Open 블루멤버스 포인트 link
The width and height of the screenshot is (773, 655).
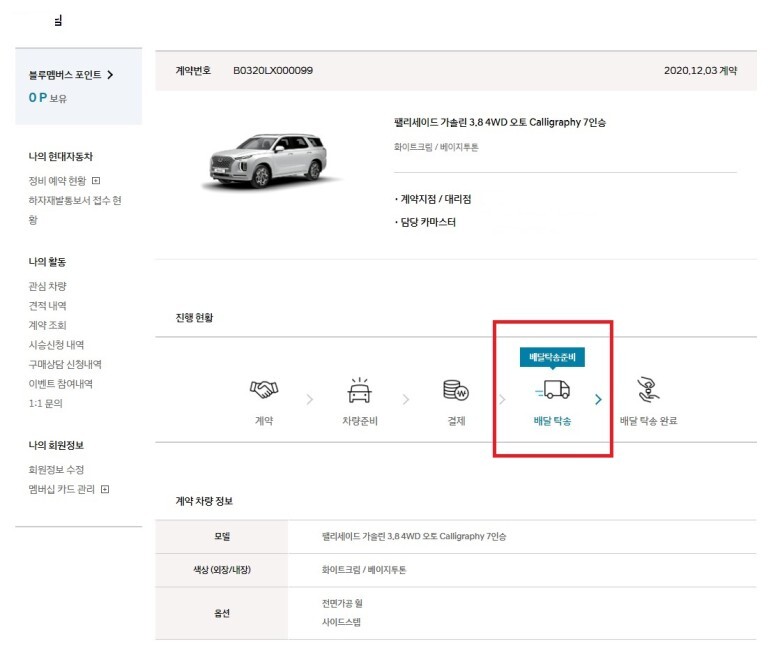[65, 75]
